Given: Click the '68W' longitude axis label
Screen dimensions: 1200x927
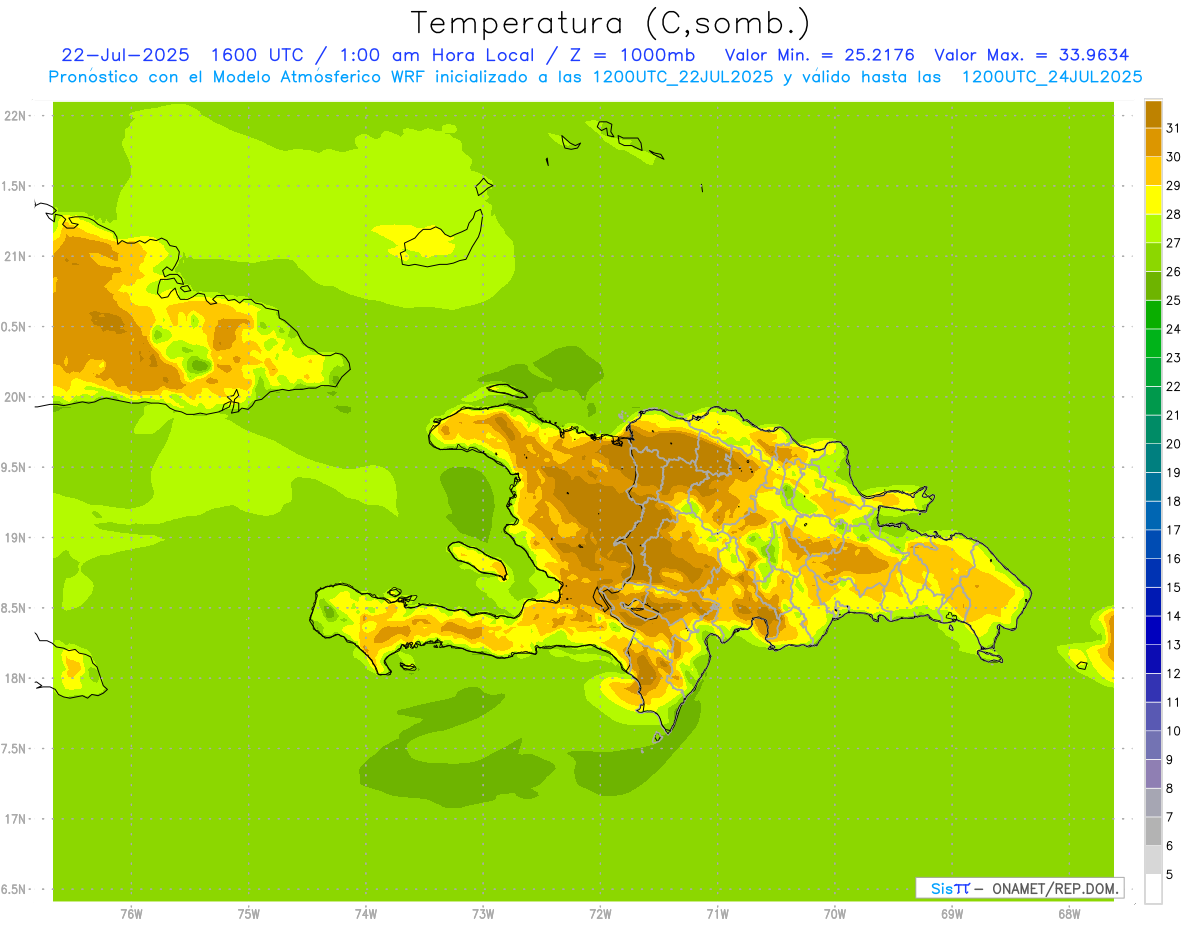Looking at the screenshot, I should coord(1068,914).
